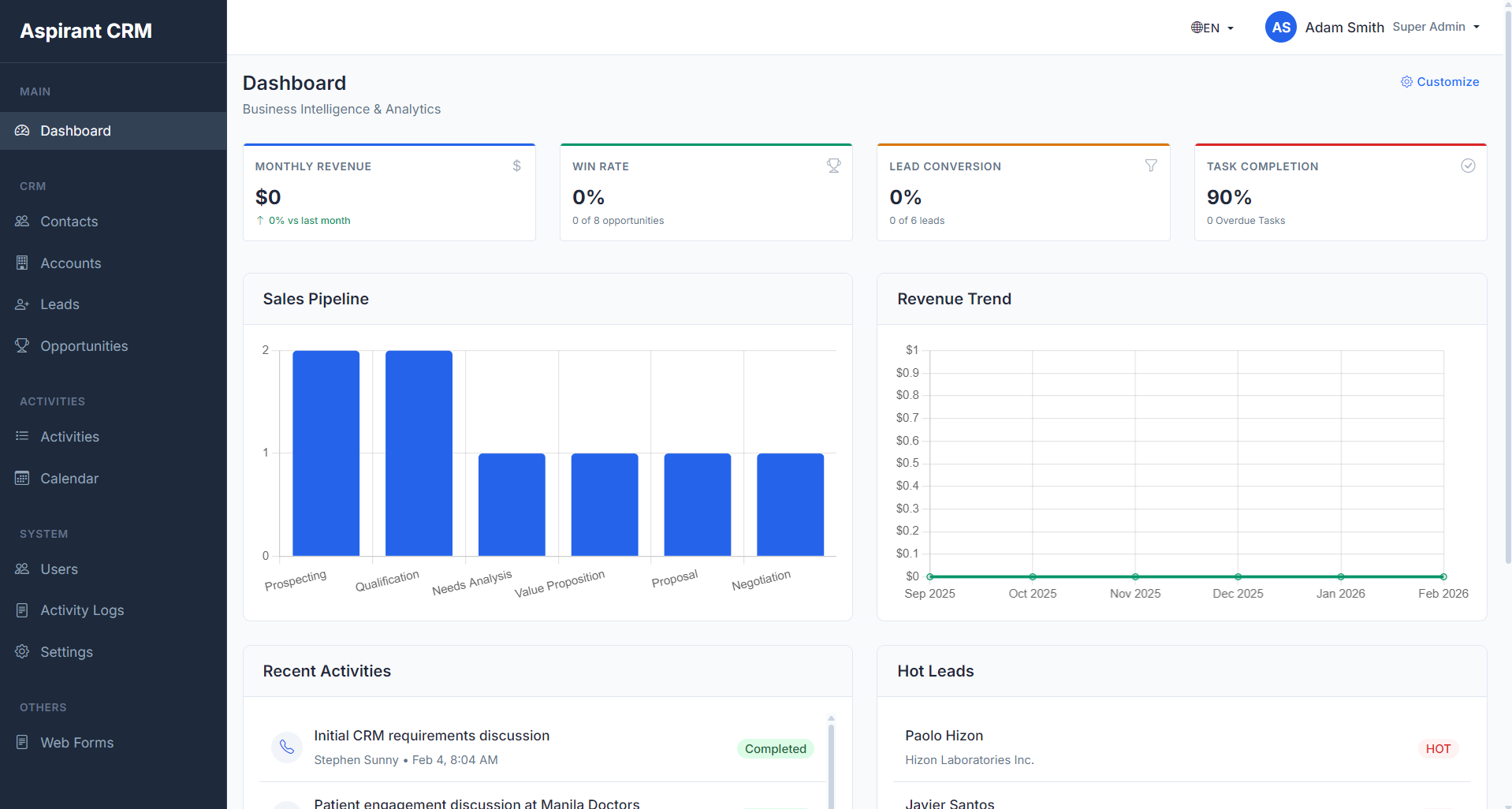The image size is (1512, 809).
Task: Click the phone icon beside CRM requirements discussion
Action: pos(286,747)
